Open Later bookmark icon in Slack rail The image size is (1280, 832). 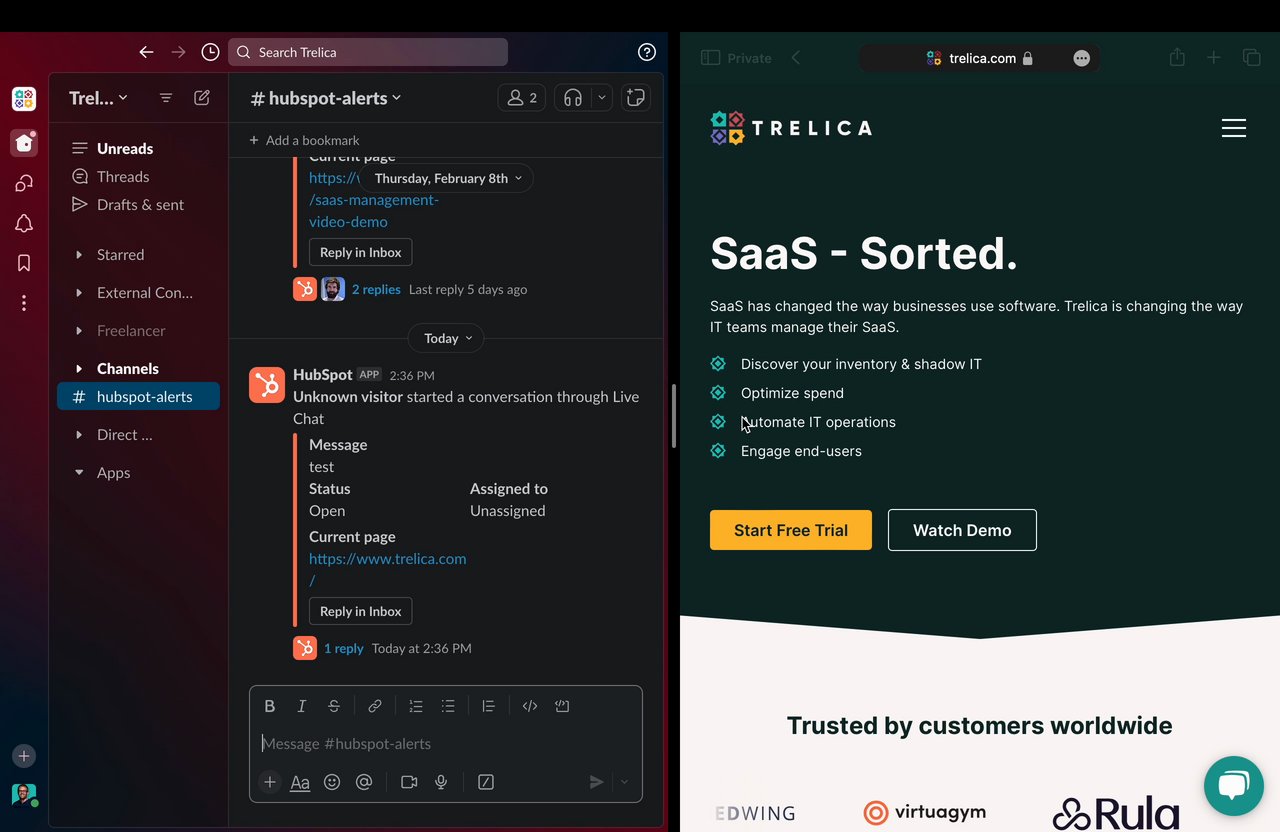click(24, 263)
